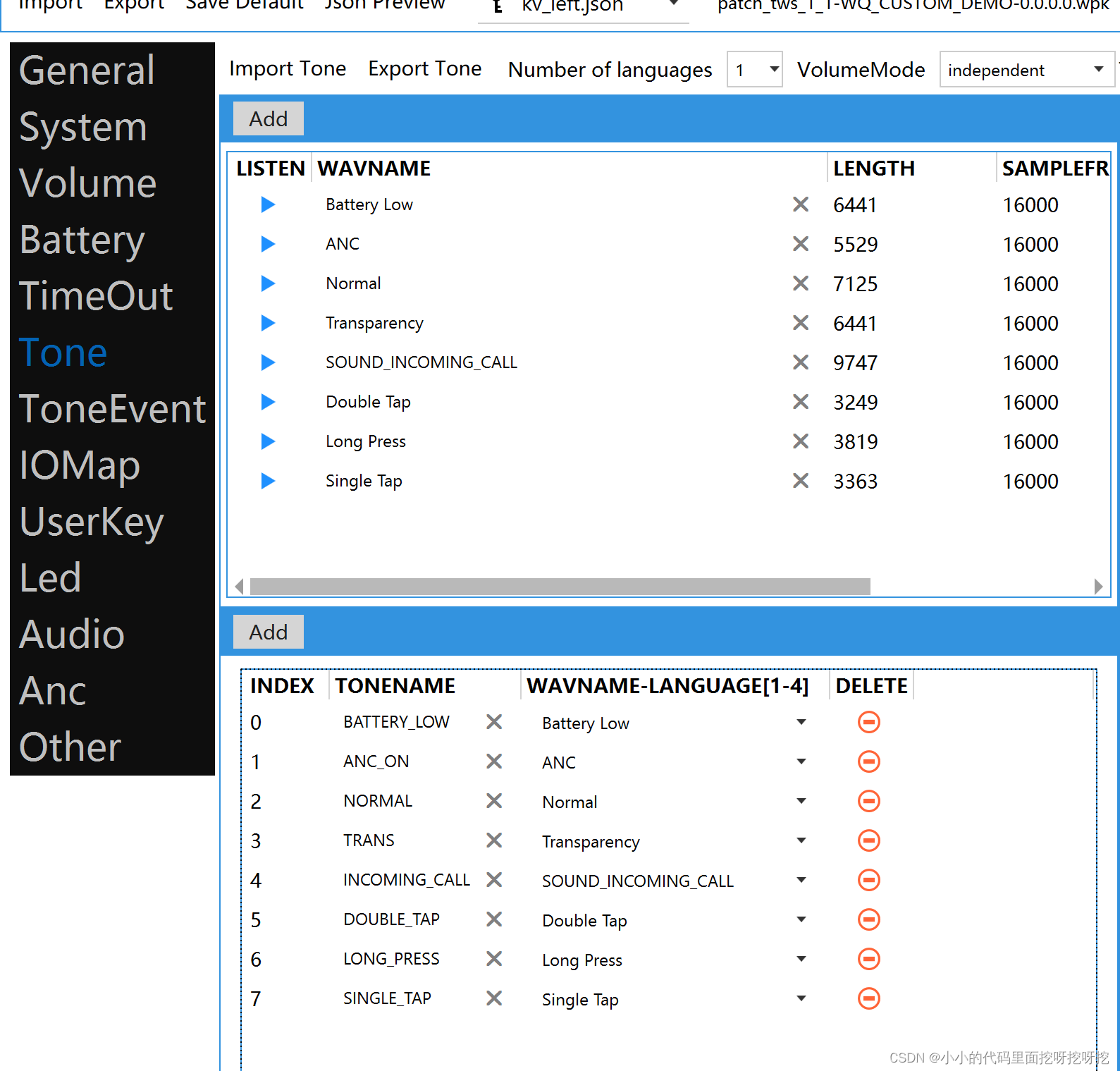Click Import Tone

(x=288, y=68)
